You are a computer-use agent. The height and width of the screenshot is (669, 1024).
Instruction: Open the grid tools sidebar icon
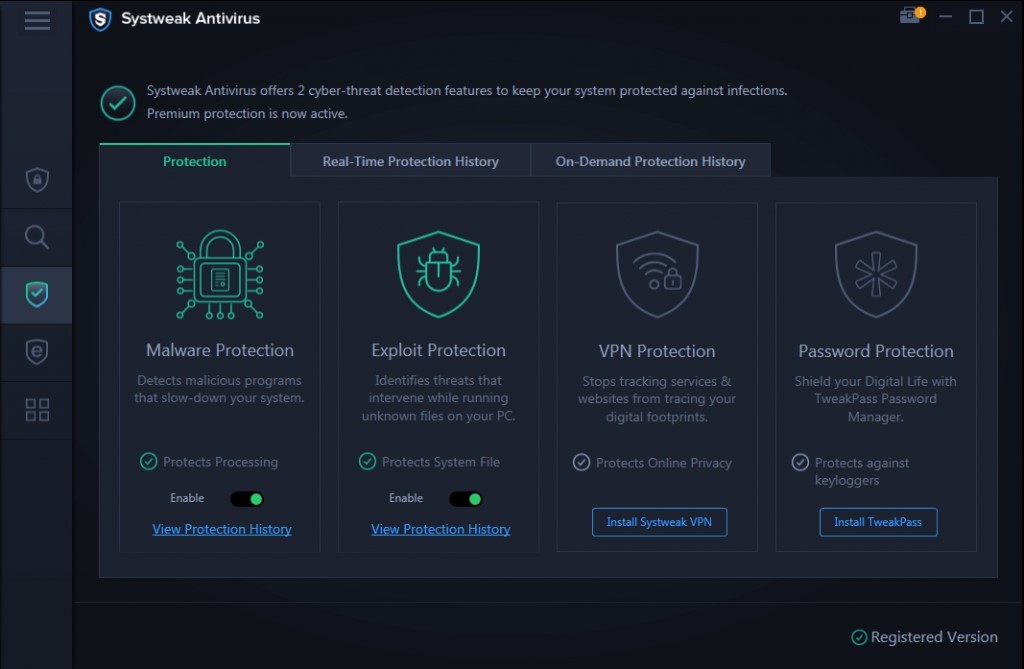click(x=37, y=410)
